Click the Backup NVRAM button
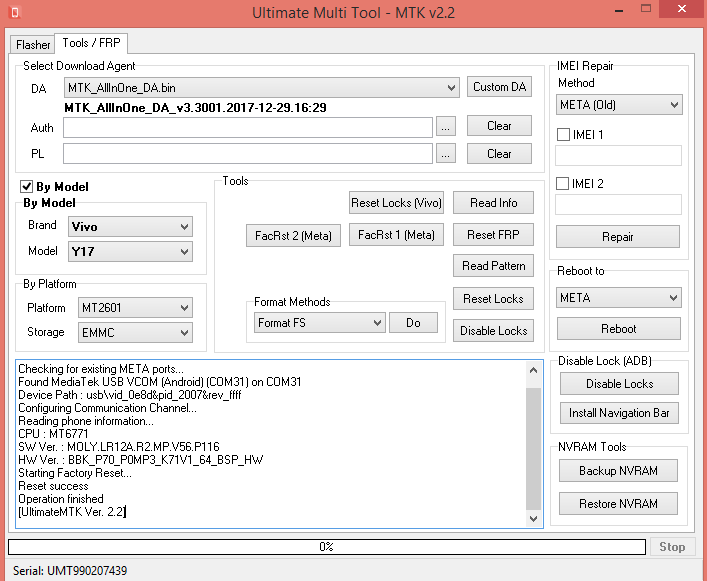 pyautogui.click(x=618, y=471)
